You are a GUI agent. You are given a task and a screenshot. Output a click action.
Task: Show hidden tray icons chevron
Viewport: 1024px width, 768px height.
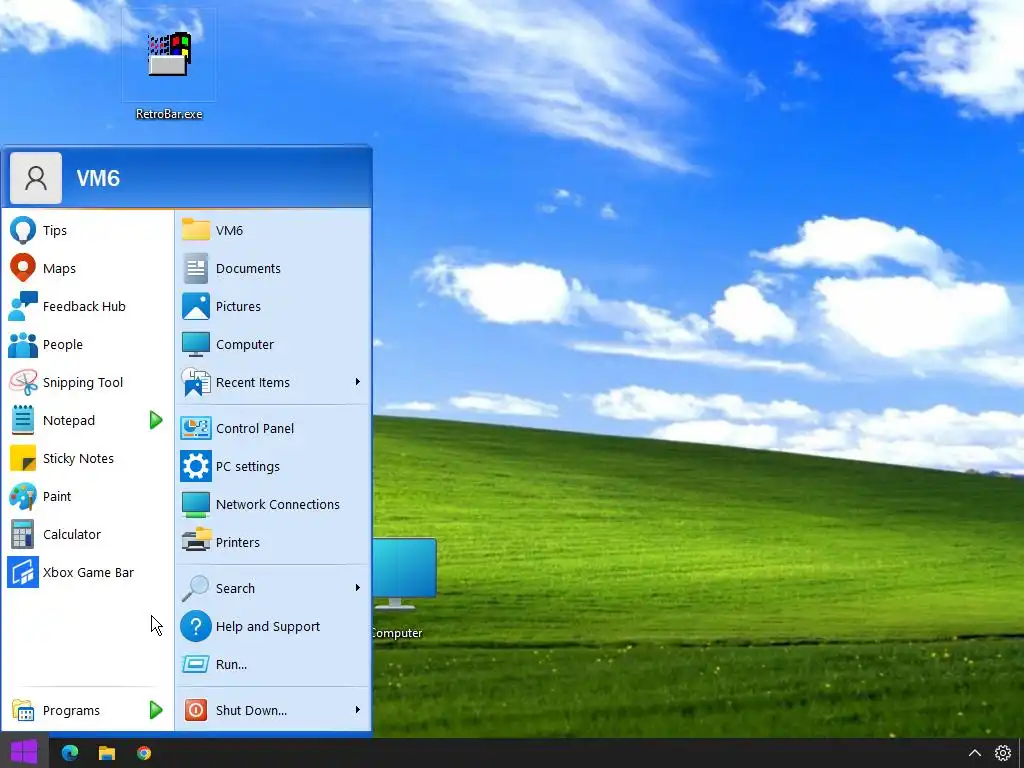point(974,753)
